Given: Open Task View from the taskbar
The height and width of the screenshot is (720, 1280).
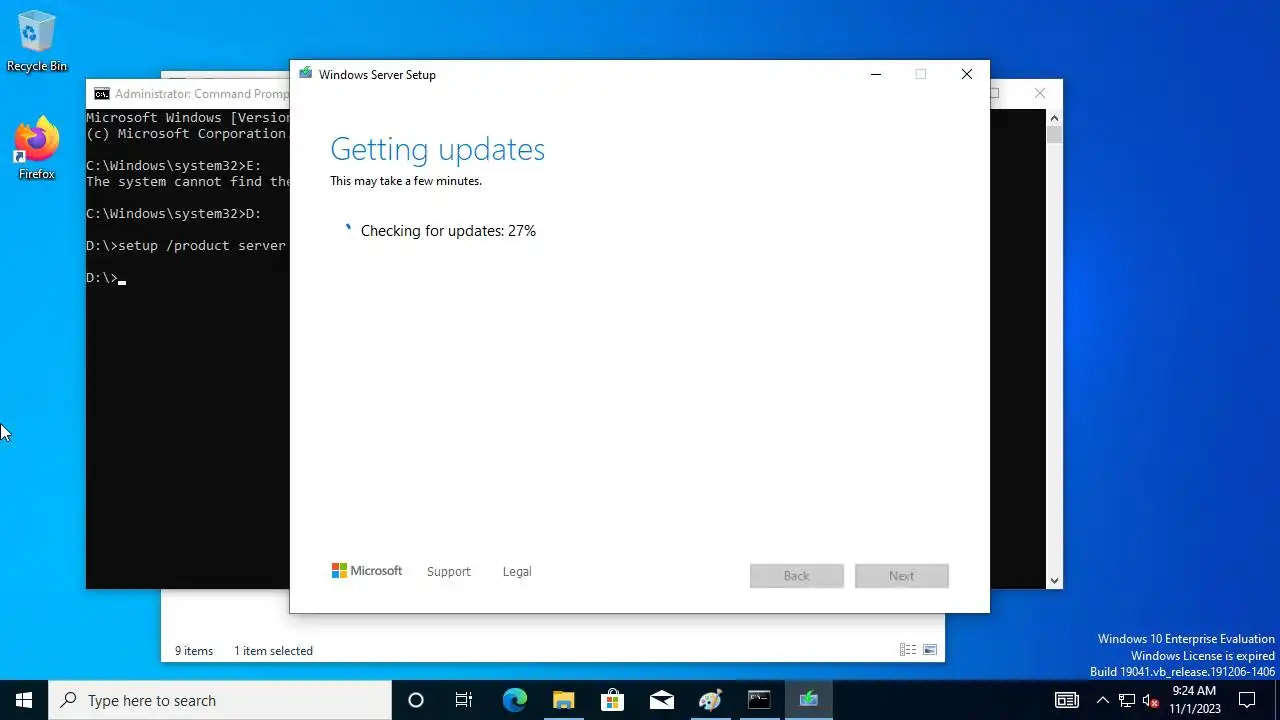Looking at the screenshot, I should coord(464,700).
